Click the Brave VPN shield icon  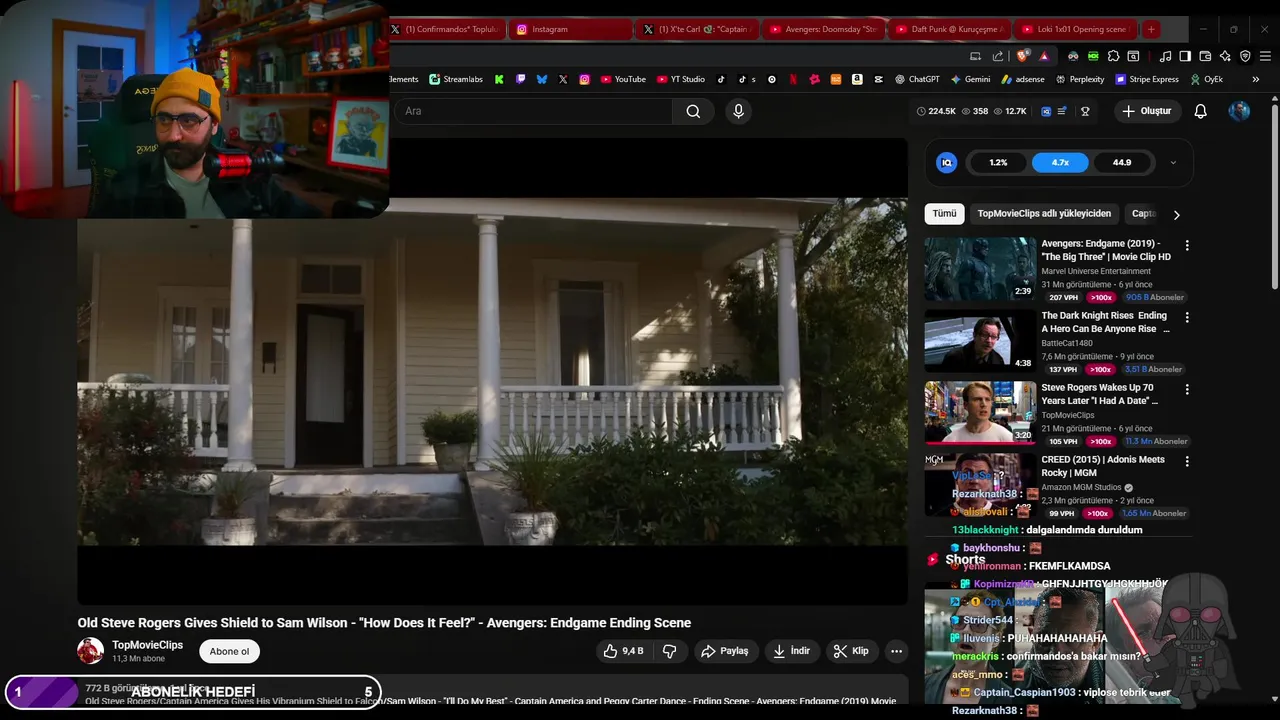(x=1245, y=56)
